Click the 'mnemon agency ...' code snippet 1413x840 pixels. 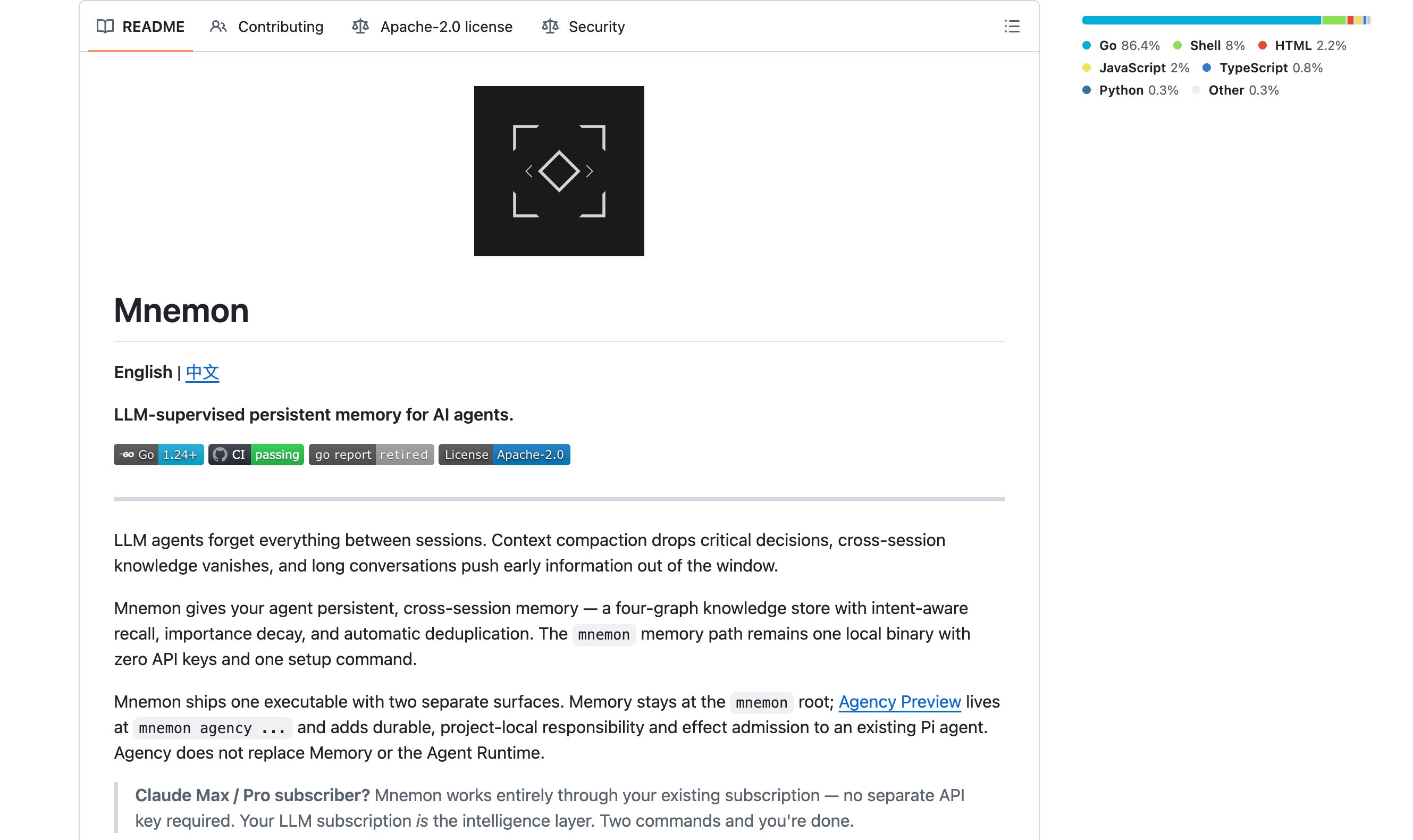click(212, 728)
